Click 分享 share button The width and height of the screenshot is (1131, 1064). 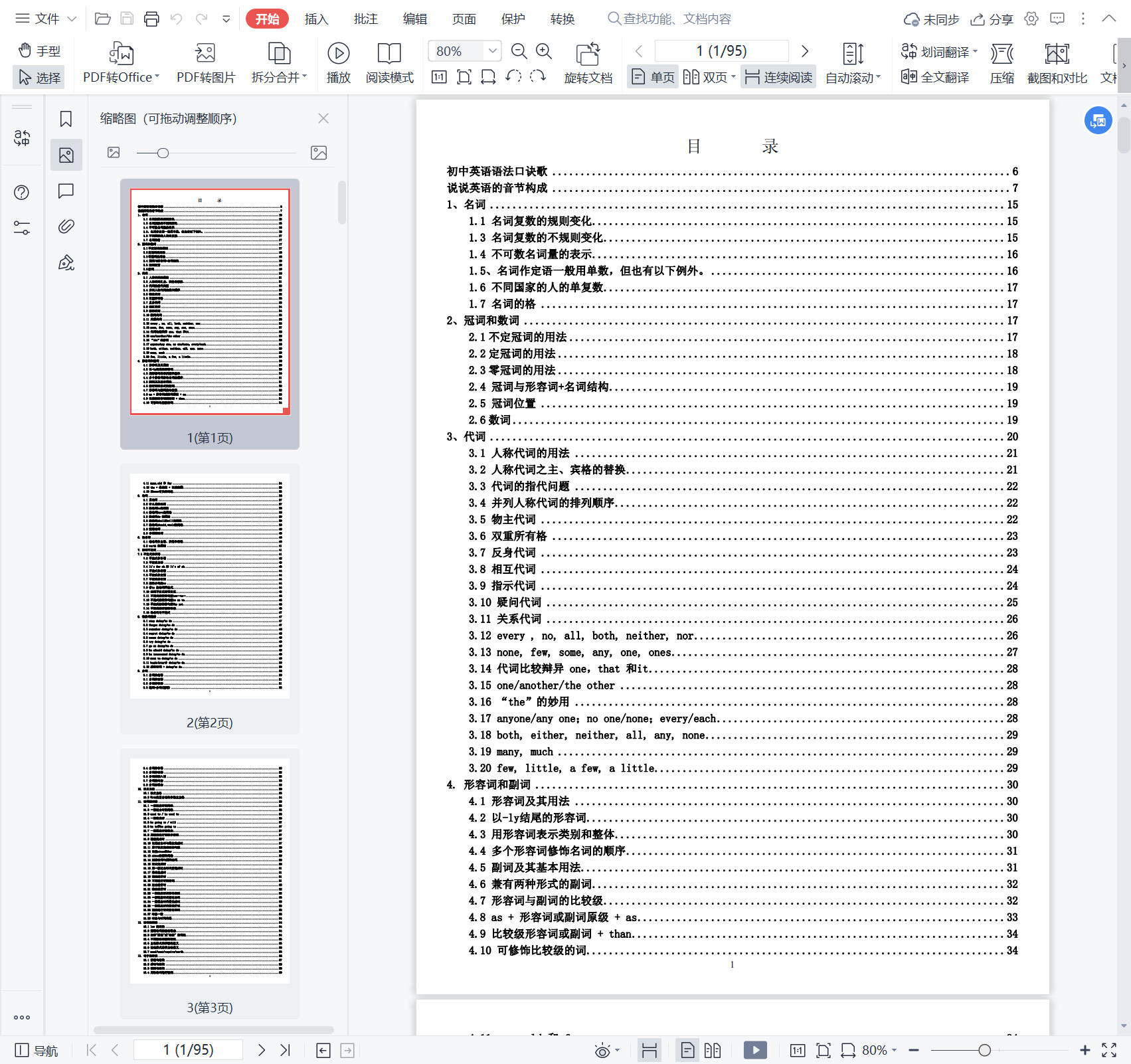[x=992, y=19]
